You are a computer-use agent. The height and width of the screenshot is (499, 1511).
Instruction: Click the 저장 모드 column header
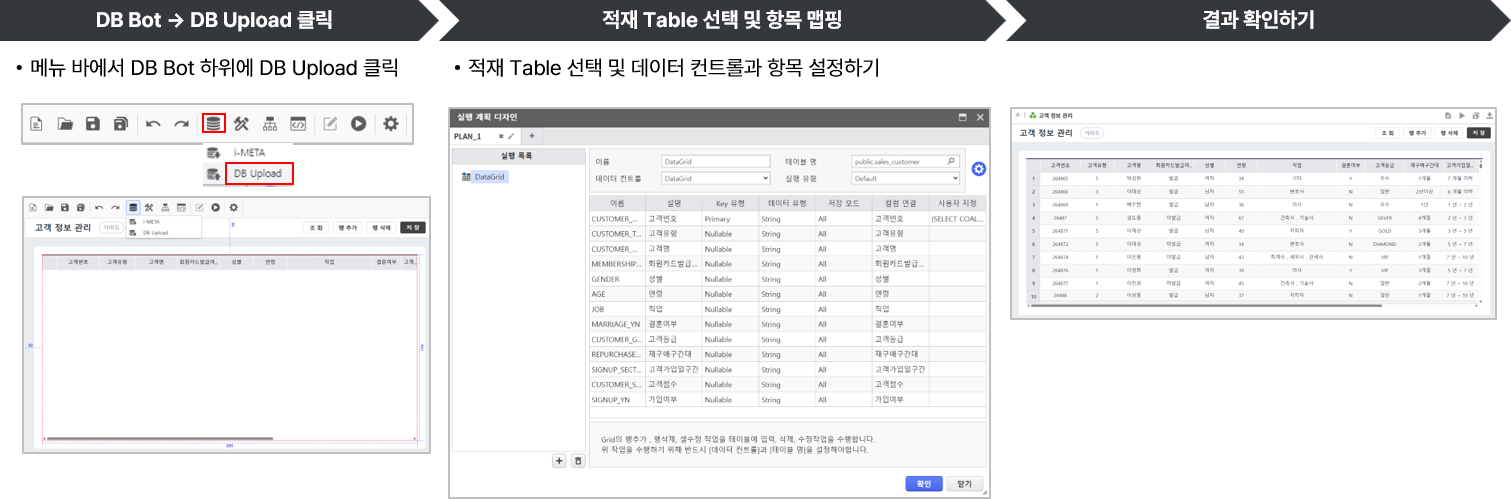(841, 203)
